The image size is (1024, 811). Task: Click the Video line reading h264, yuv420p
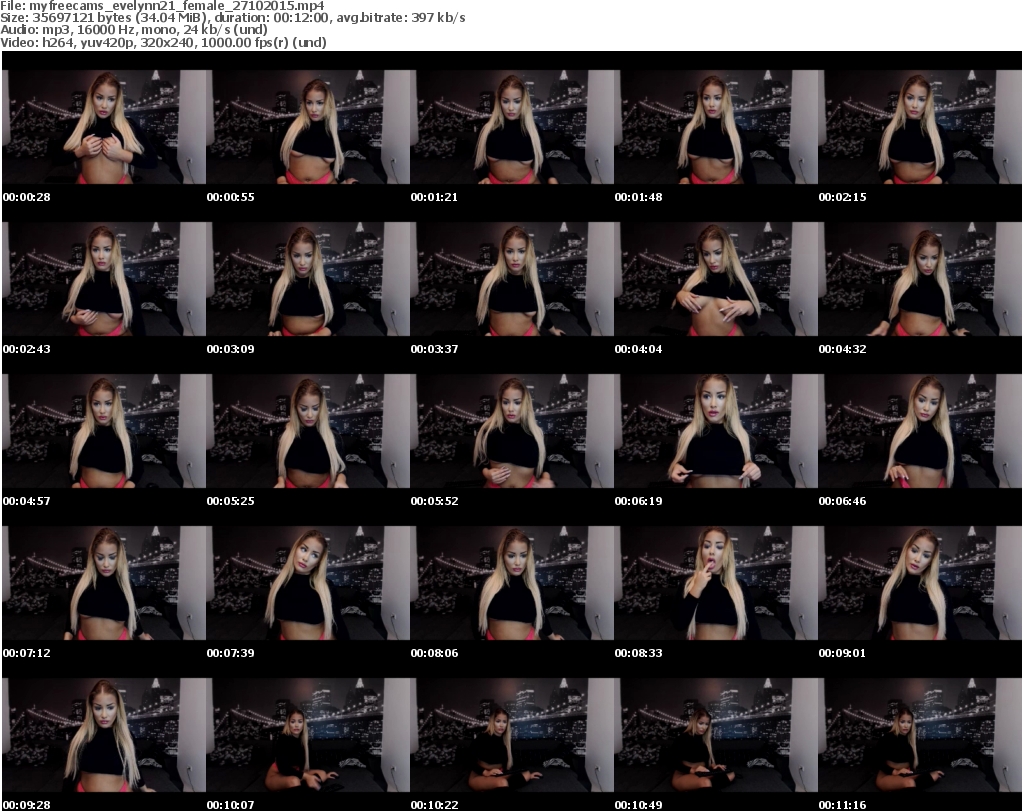[163, 42]
